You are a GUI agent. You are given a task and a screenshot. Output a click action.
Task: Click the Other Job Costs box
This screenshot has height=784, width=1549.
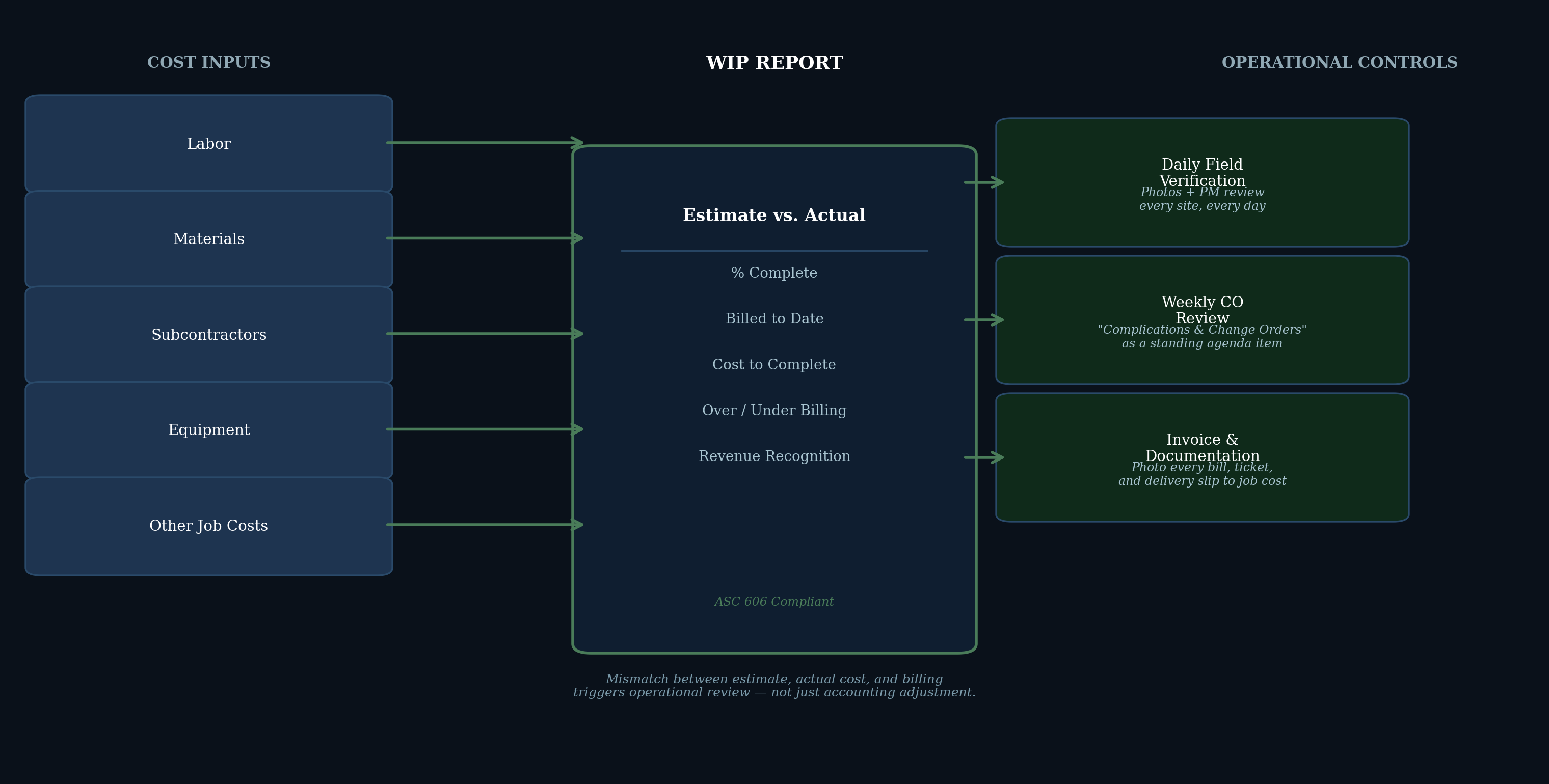[209, 526]
